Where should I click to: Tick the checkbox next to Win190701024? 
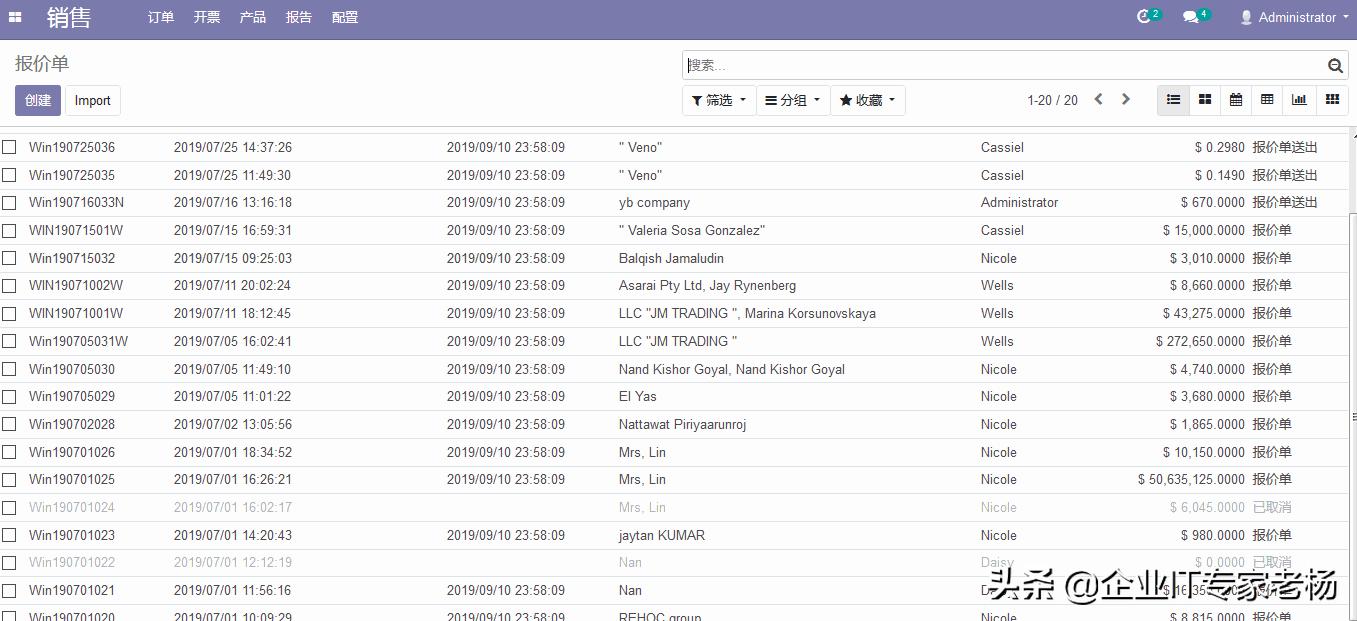(9, 507)
